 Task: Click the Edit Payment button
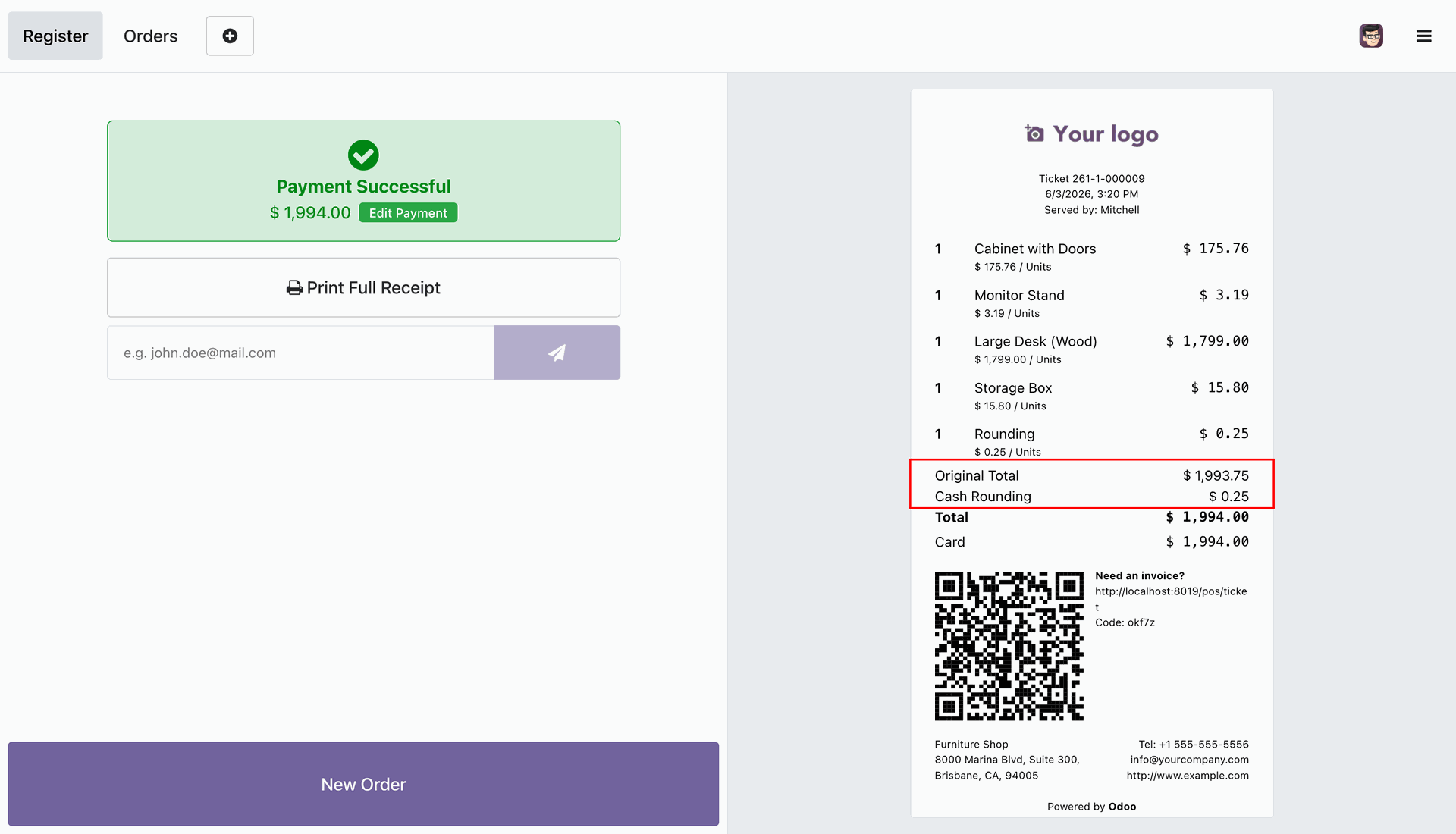click(408, 213)
